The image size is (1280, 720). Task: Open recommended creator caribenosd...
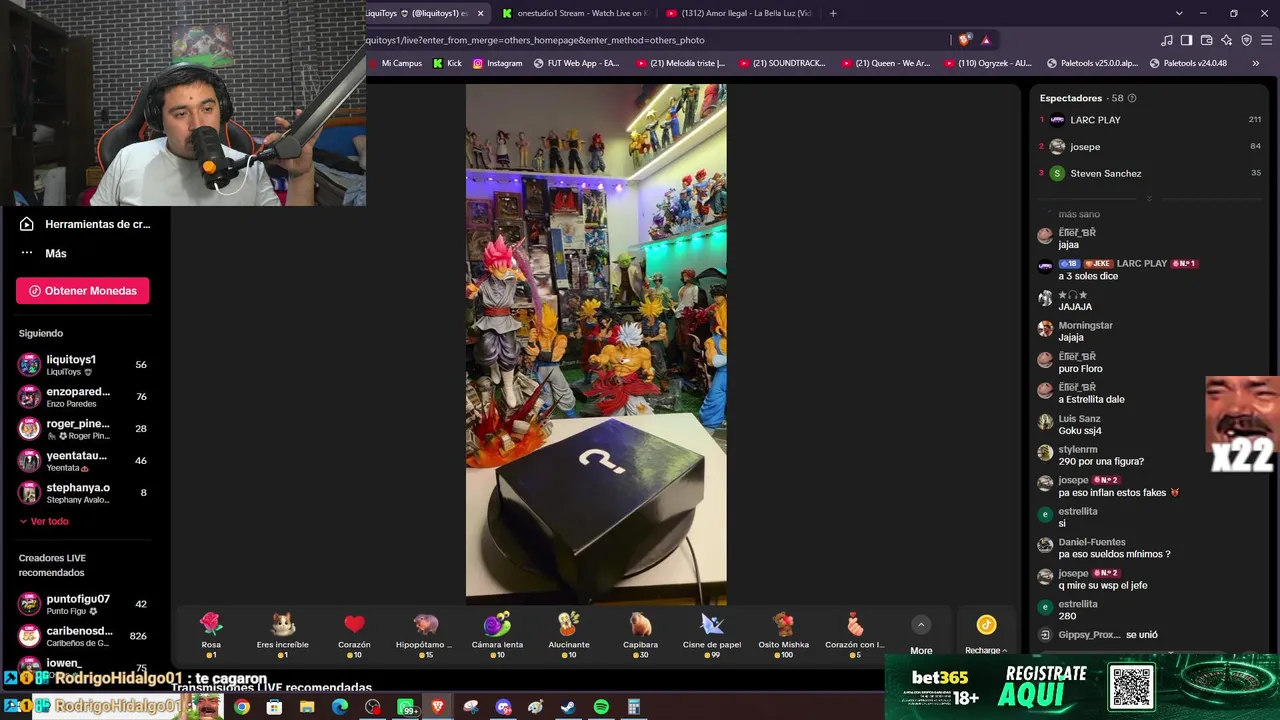pos(83,636)
